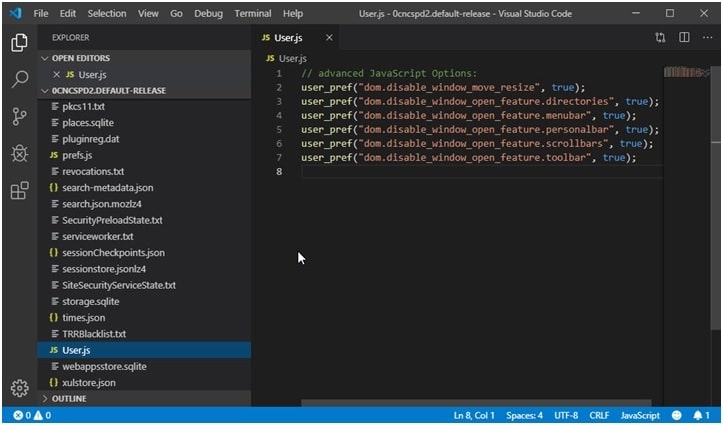Click line number 5 in gutter
The image size is (723, 425).
tap(279, 130)
